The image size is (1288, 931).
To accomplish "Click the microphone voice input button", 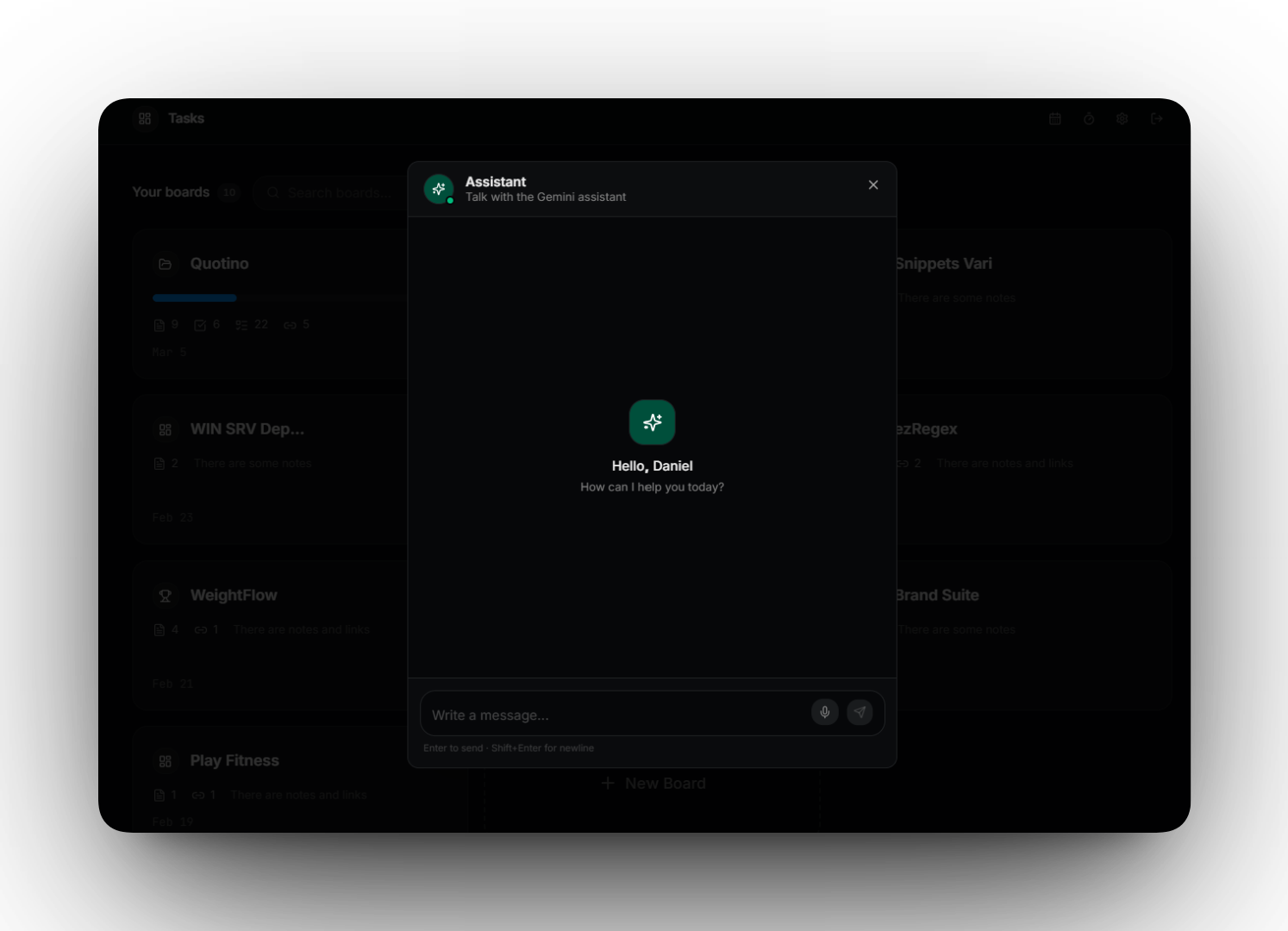I will pos(824,712).
